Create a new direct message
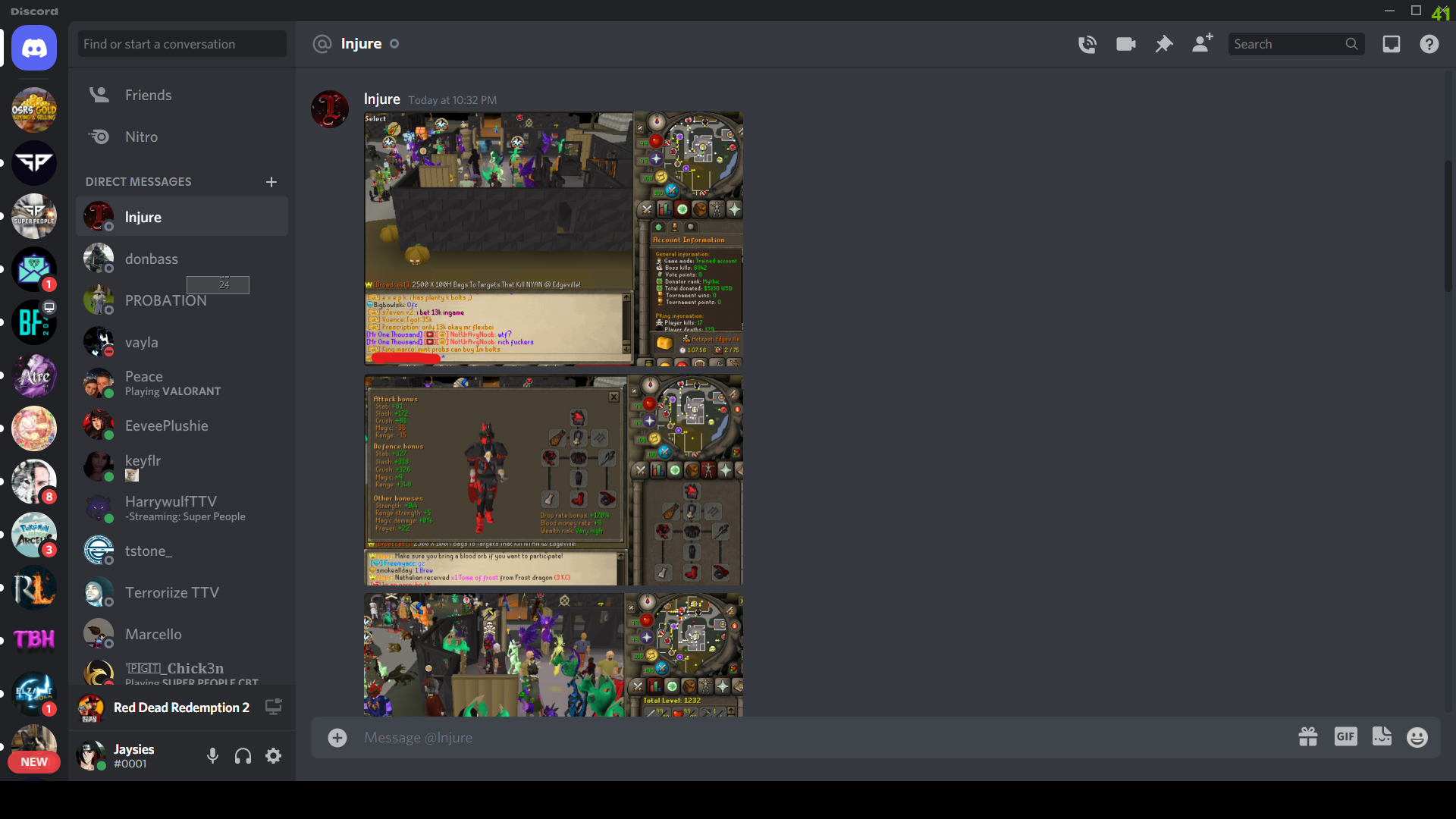This screenshot has height=819, width=1456. [x=271, y=182]
